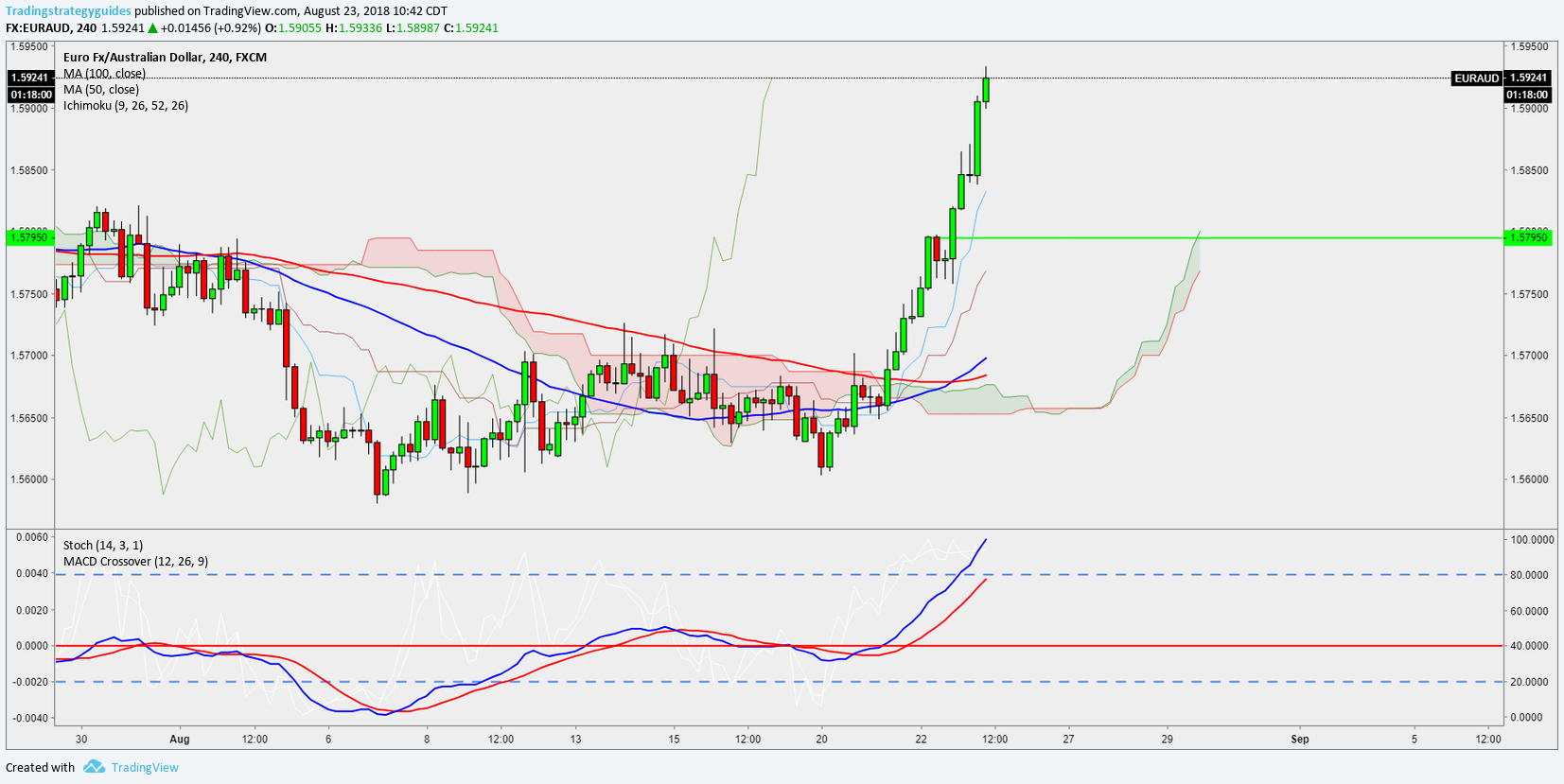The height and width of the screenshot is (784, 1564).
Task: Click the FX:EURAUD, 240 symbol header
Action: point(51,28)
